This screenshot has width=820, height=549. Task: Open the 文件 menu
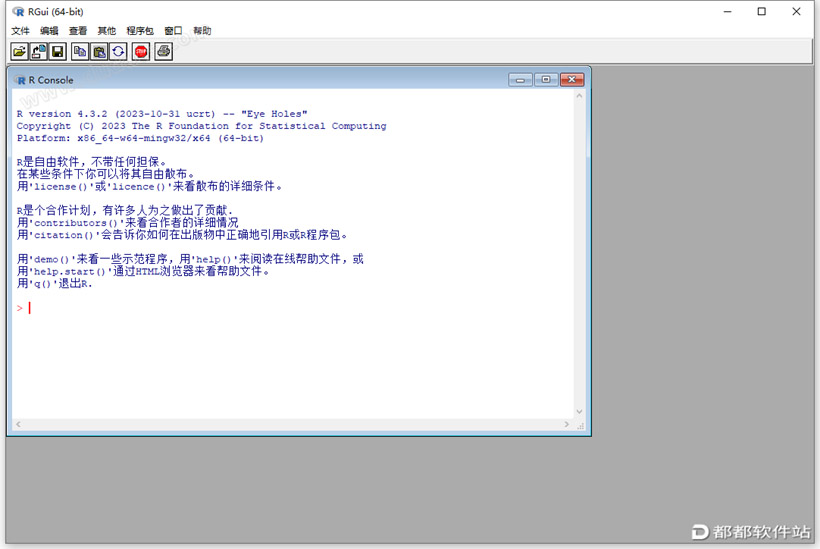20,31
